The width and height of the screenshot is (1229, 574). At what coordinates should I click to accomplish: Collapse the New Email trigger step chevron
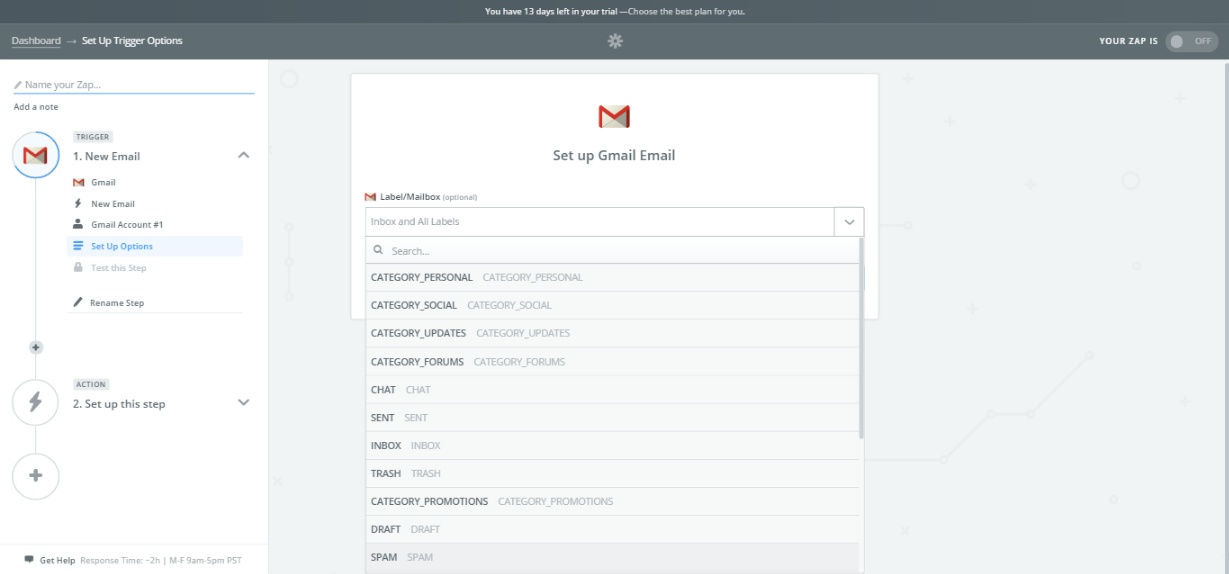(x=243, y=155)
